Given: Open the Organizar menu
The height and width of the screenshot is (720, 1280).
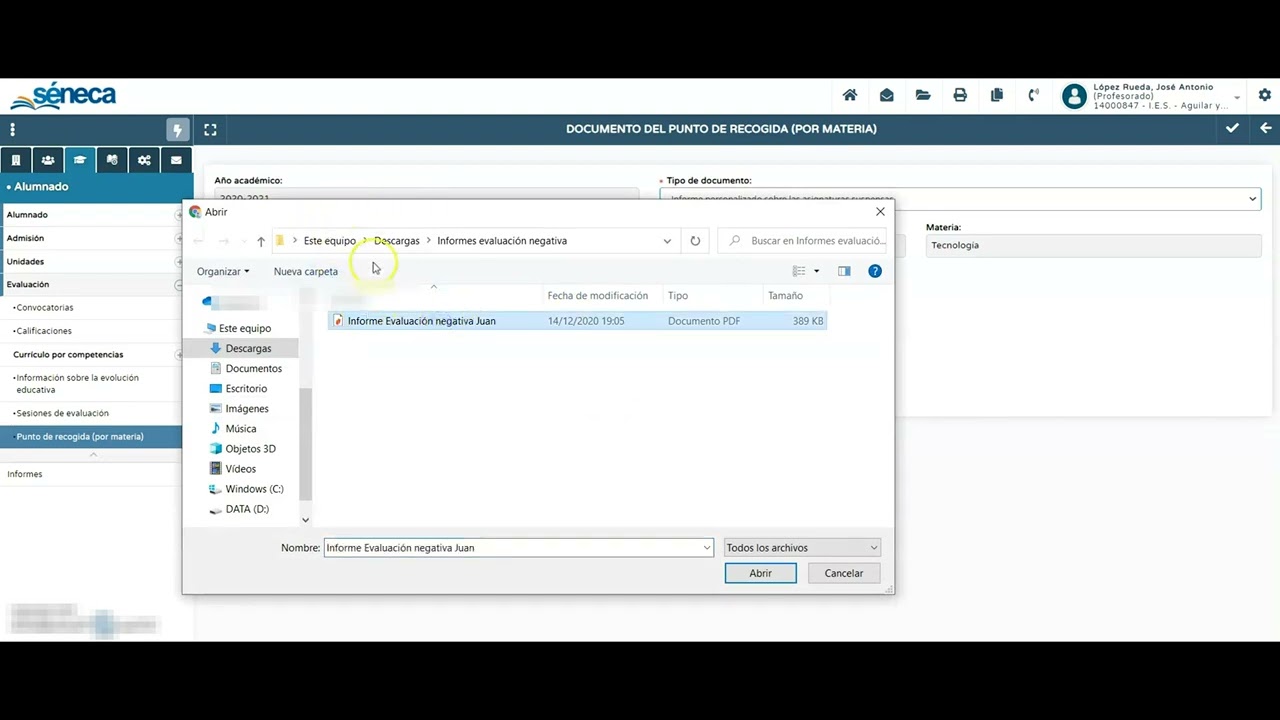Looking at the screenshot, I should click(x=223, y=271).
